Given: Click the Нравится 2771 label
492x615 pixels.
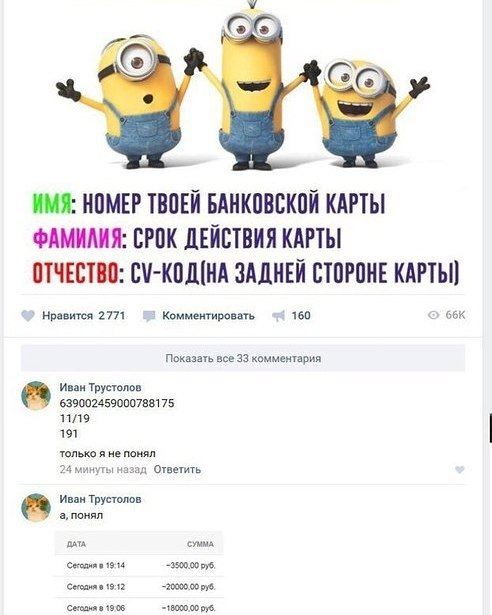Looking at the screenshot, I should point(84,316).
